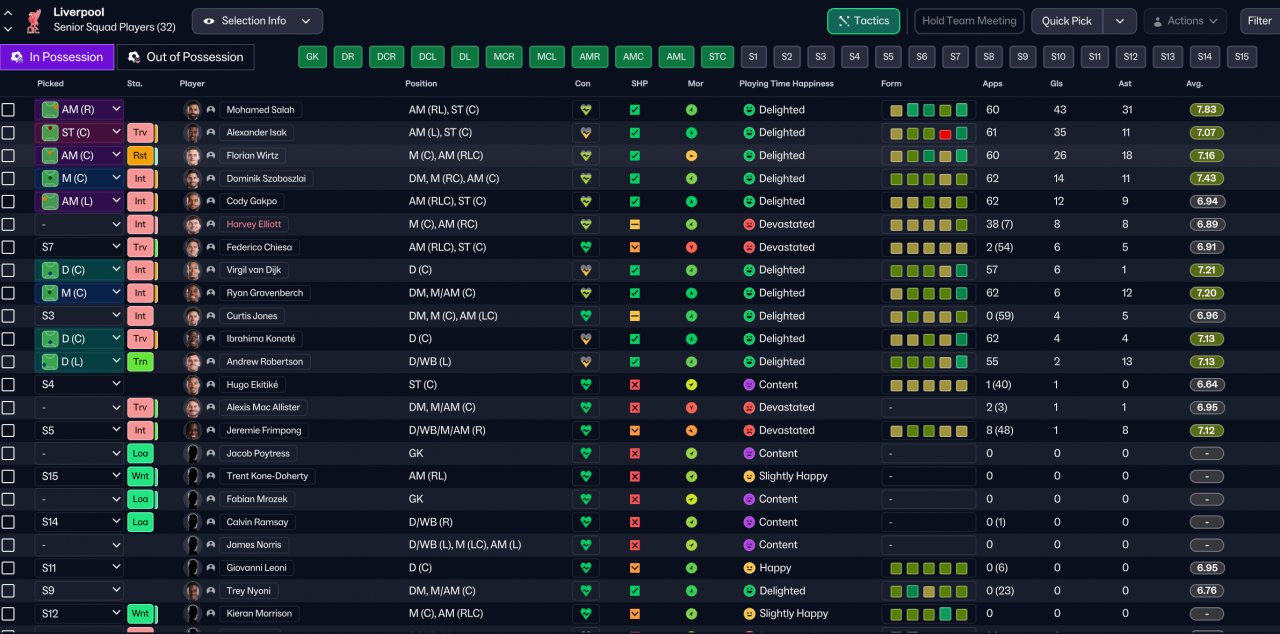
Task: Click the Liverpool club crest icon
Action: (35, 19)
